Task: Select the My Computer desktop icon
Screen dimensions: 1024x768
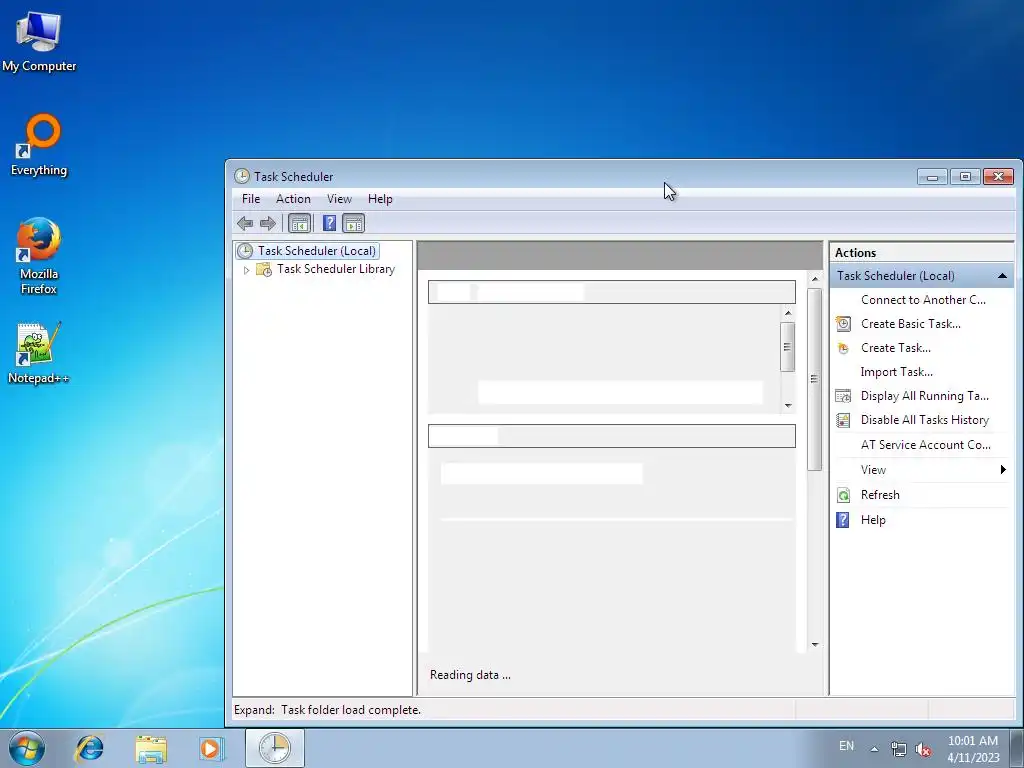Action: coord(39,42)
